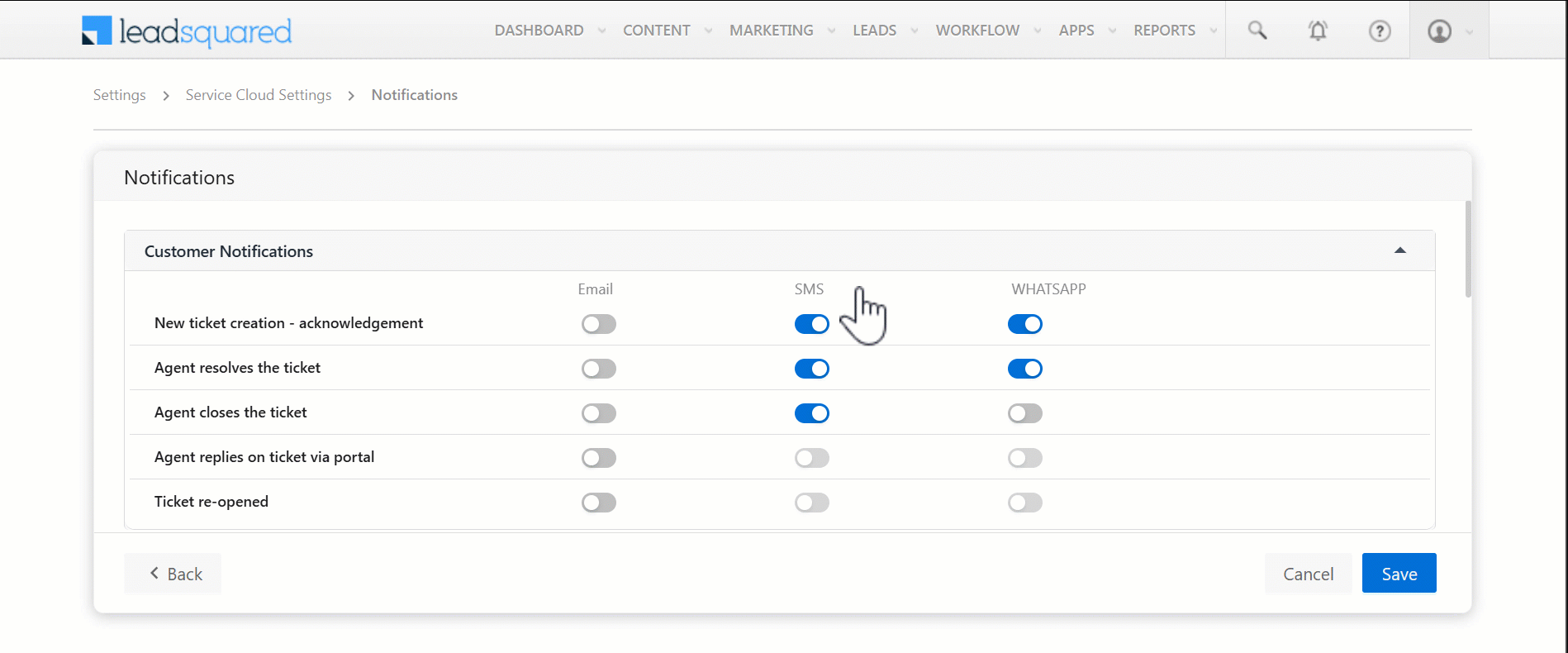
Task: Collapse the Customer Notifications section arrow
Action: pos(1399,250)
